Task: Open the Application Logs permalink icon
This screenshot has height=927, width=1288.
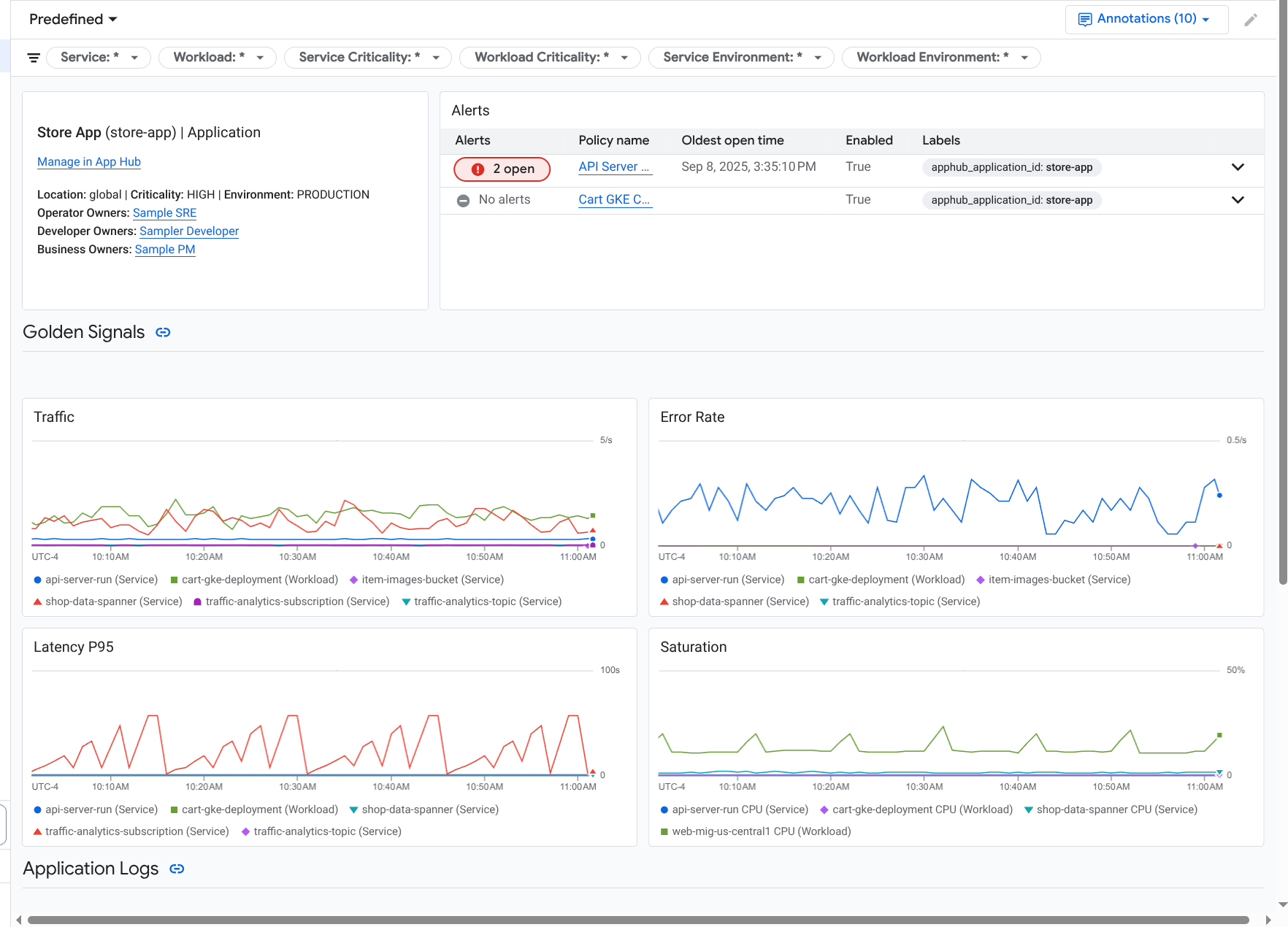Action: [x=176, y=869]
